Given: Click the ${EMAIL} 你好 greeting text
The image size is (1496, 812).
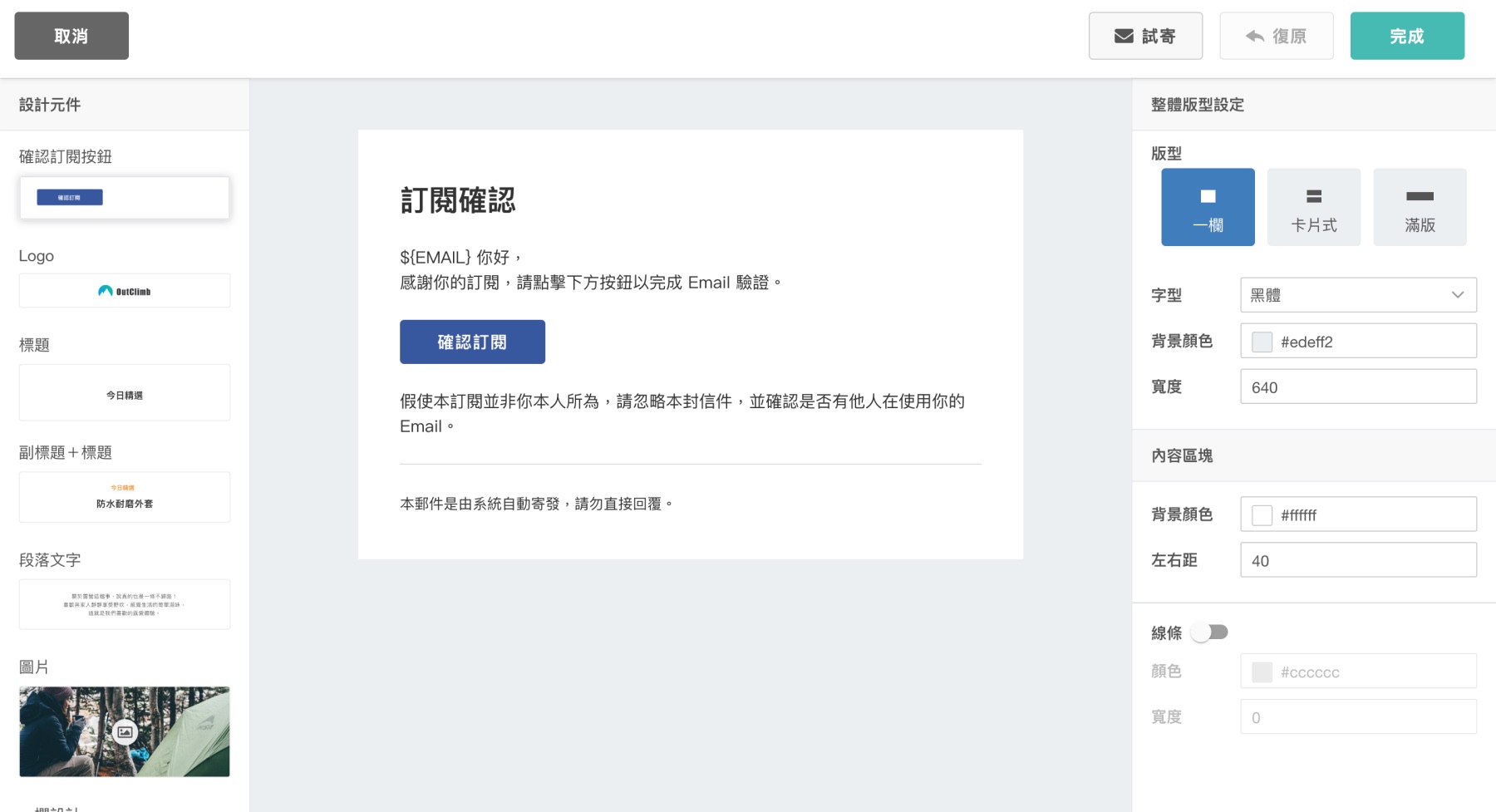Looking at the screenshot, I should click(x=460, y=258).
